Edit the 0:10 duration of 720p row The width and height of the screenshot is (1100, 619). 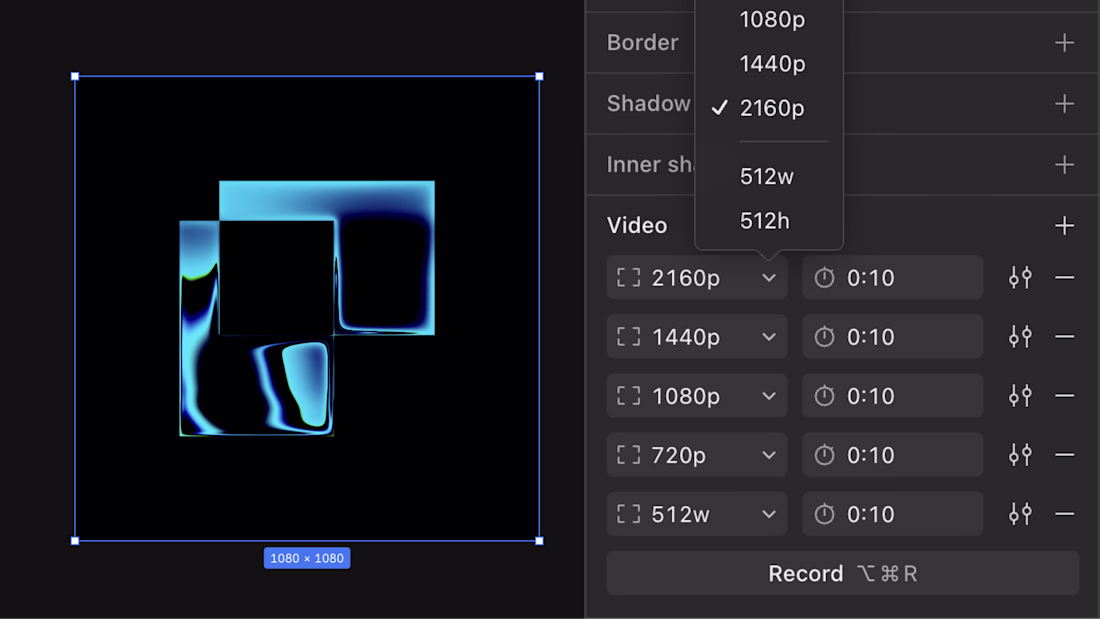(x=892, y=455)
